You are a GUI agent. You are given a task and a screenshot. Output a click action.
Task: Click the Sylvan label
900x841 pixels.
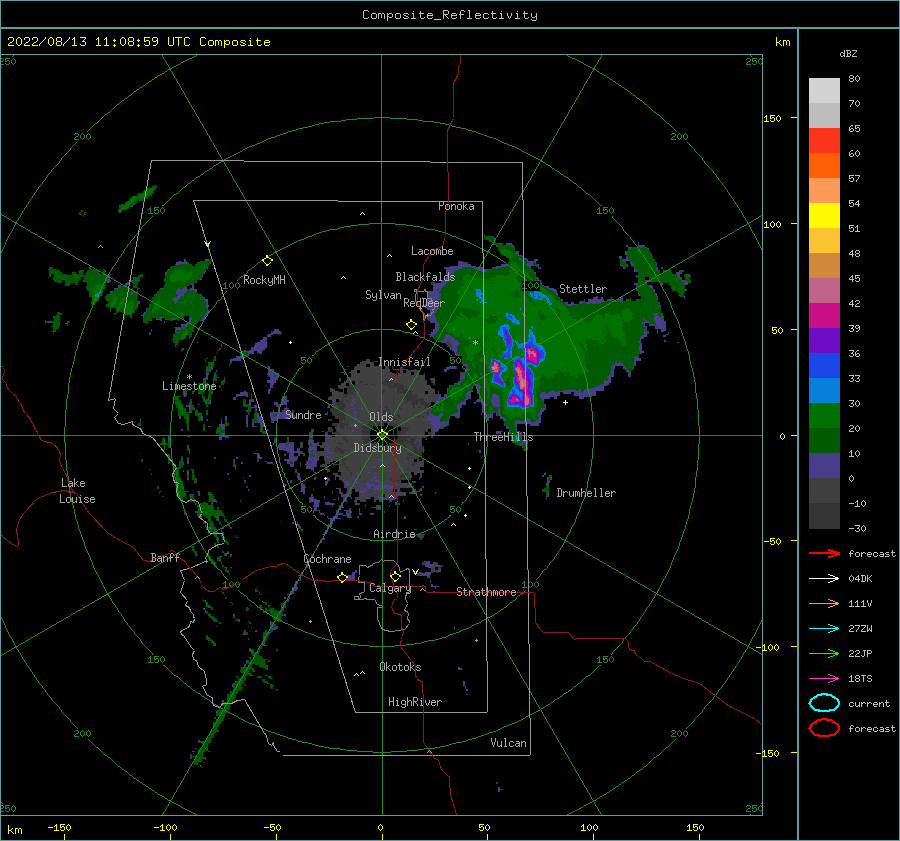coord(383,295)
